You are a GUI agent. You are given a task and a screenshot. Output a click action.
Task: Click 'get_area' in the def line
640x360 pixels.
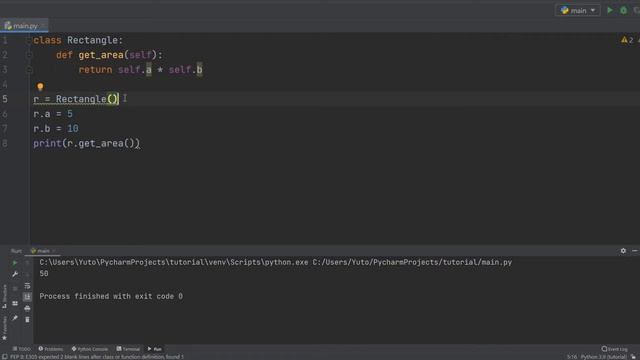tap(101, 55)
